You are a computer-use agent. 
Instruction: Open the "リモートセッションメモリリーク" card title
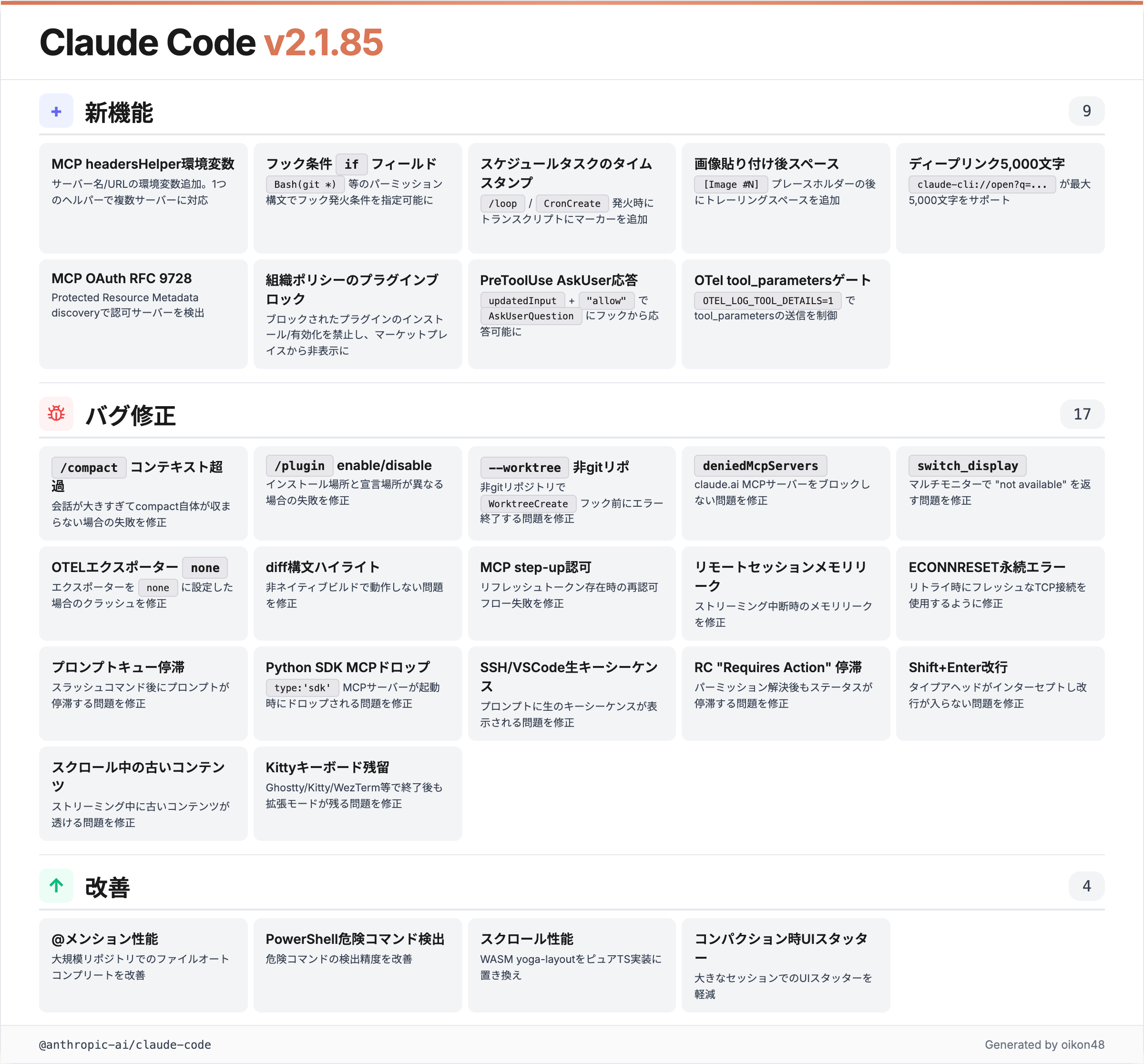click(x=780, y=577)
